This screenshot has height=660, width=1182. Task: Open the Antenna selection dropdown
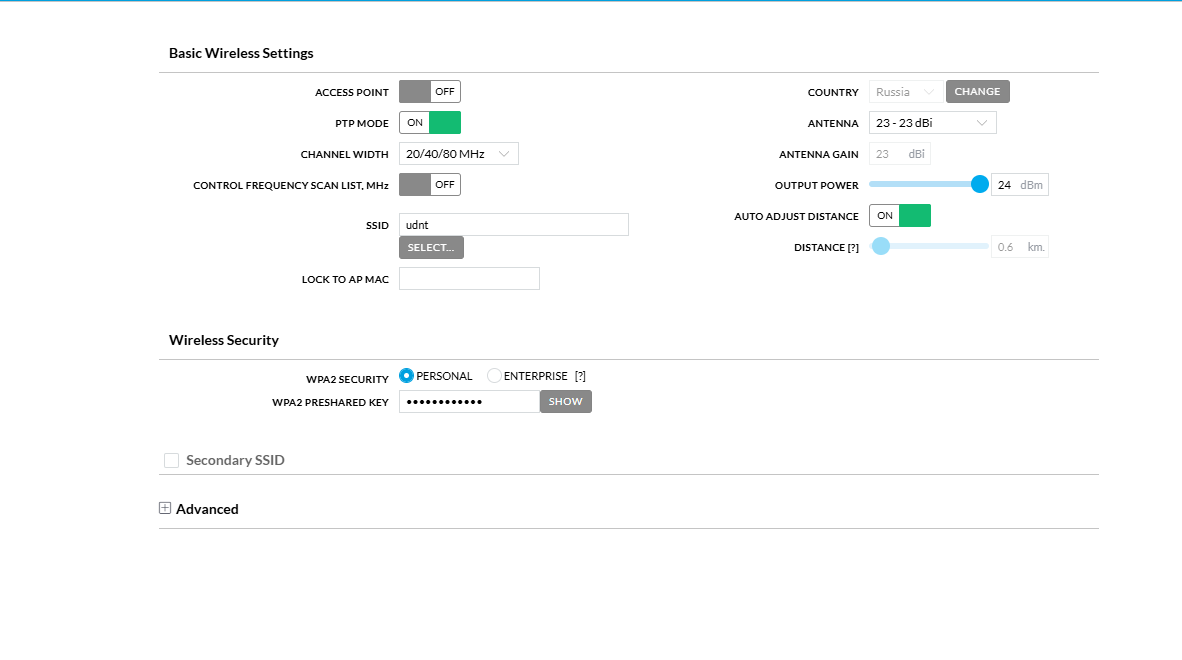click(x=931, y=123)
